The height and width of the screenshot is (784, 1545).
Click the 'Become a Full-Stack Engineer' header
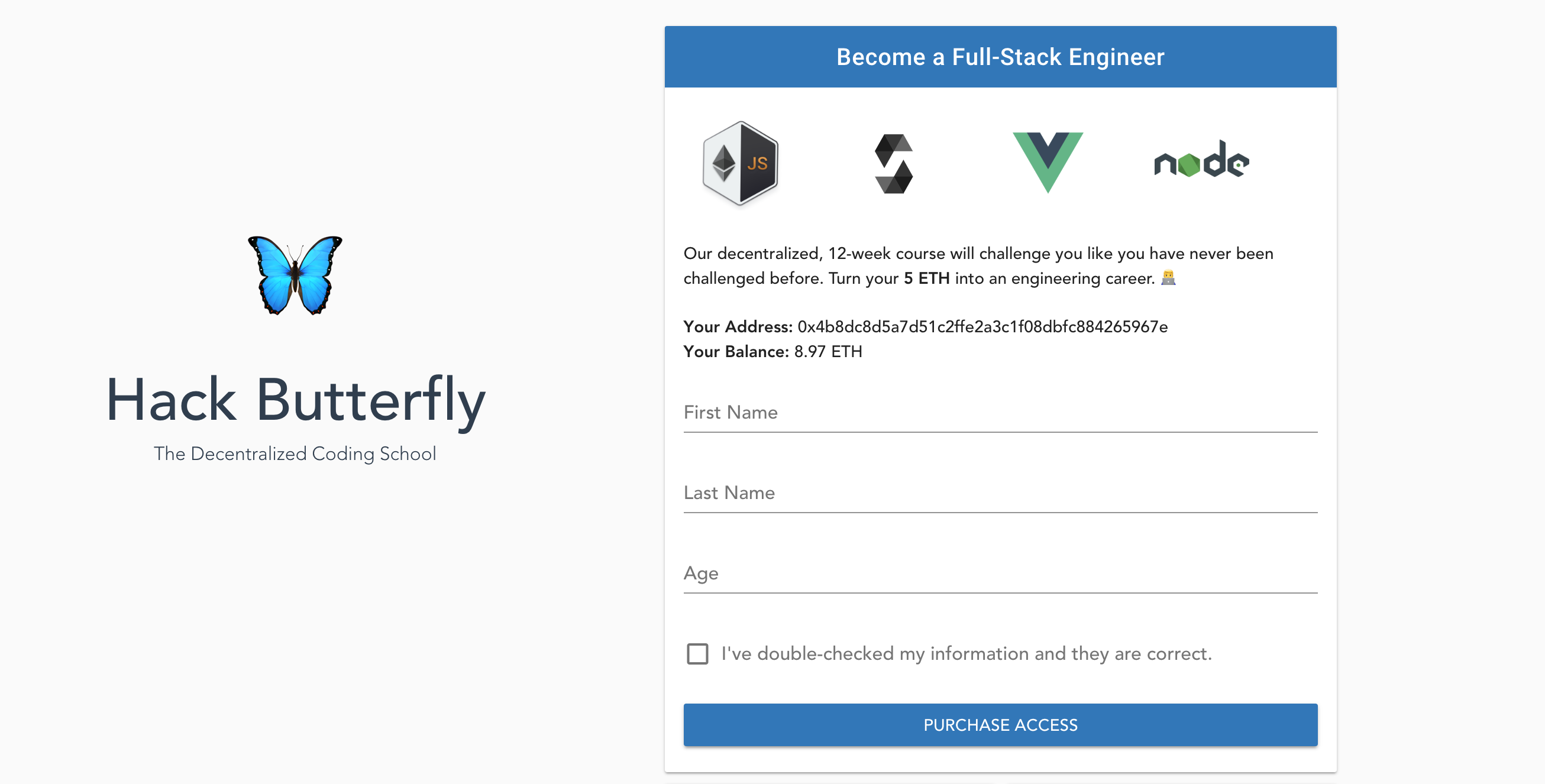coord(1000,57)
